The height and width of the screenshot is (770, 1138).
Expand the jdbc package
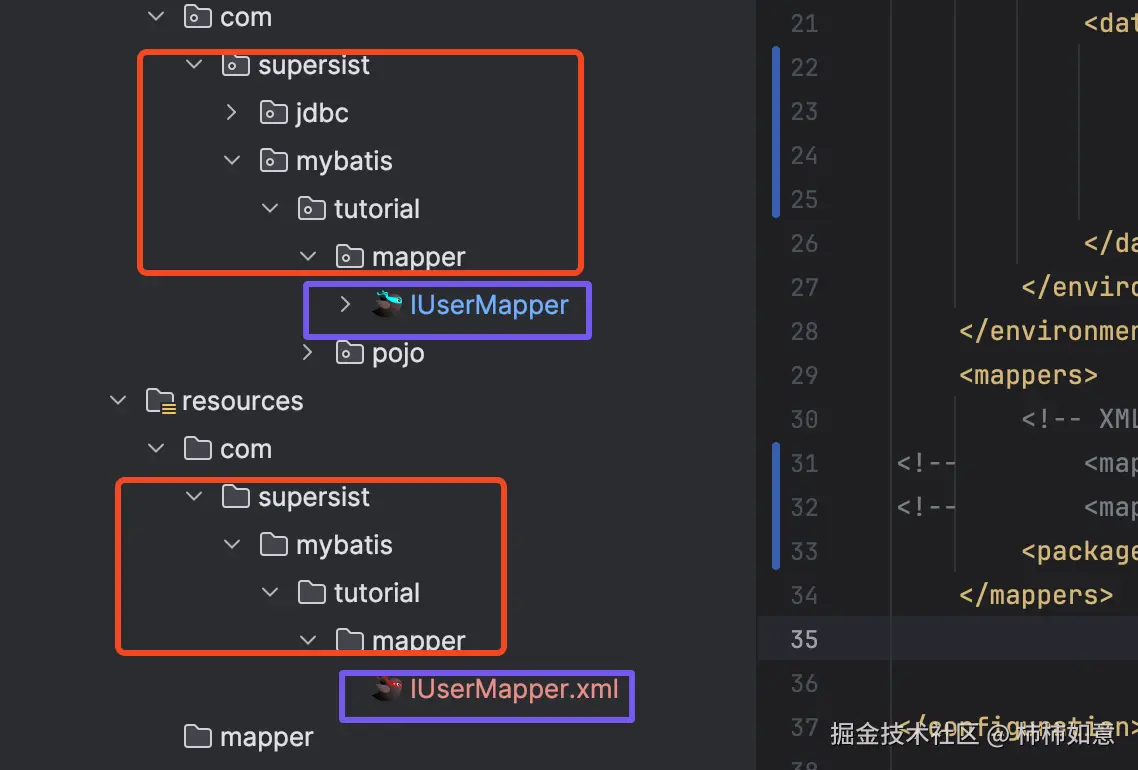point(230,112)
